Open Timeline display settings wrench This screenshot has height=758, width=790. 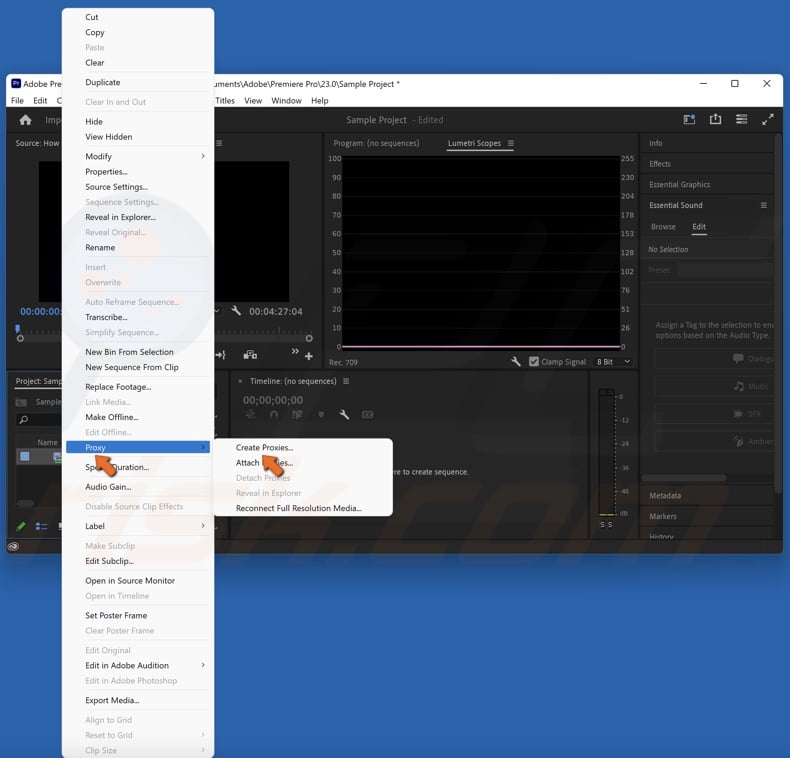(344, 414)
